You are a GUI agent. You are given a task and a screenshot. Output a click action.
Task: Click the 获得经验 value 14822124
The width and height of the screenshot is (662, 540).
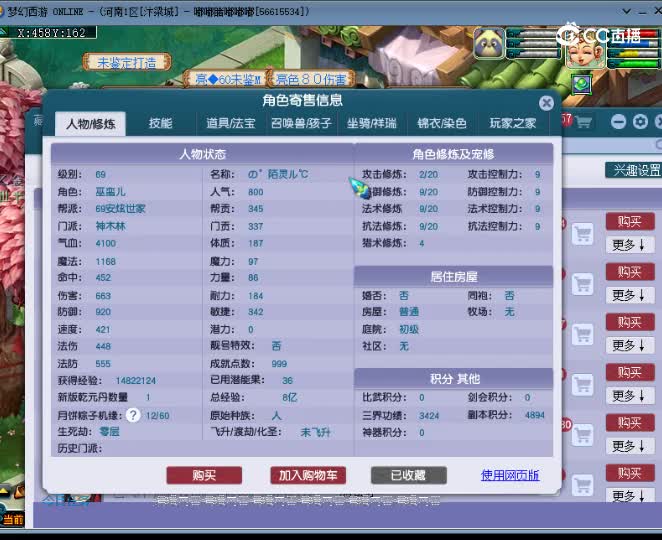(136, 380)
